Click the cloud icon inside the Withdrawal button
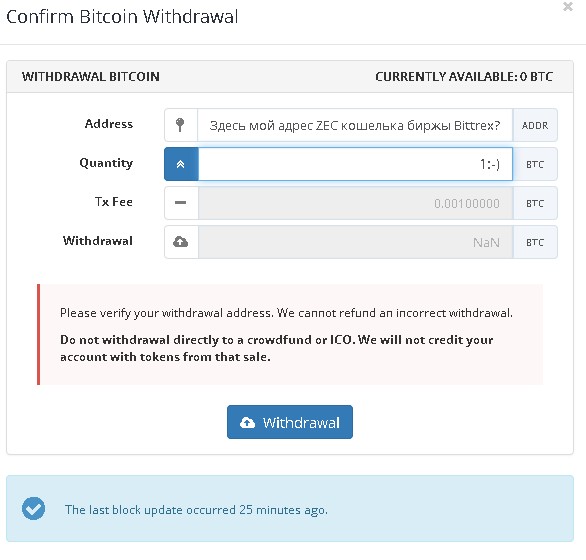This screenshot has height=560, width=586. pos(247,422)
